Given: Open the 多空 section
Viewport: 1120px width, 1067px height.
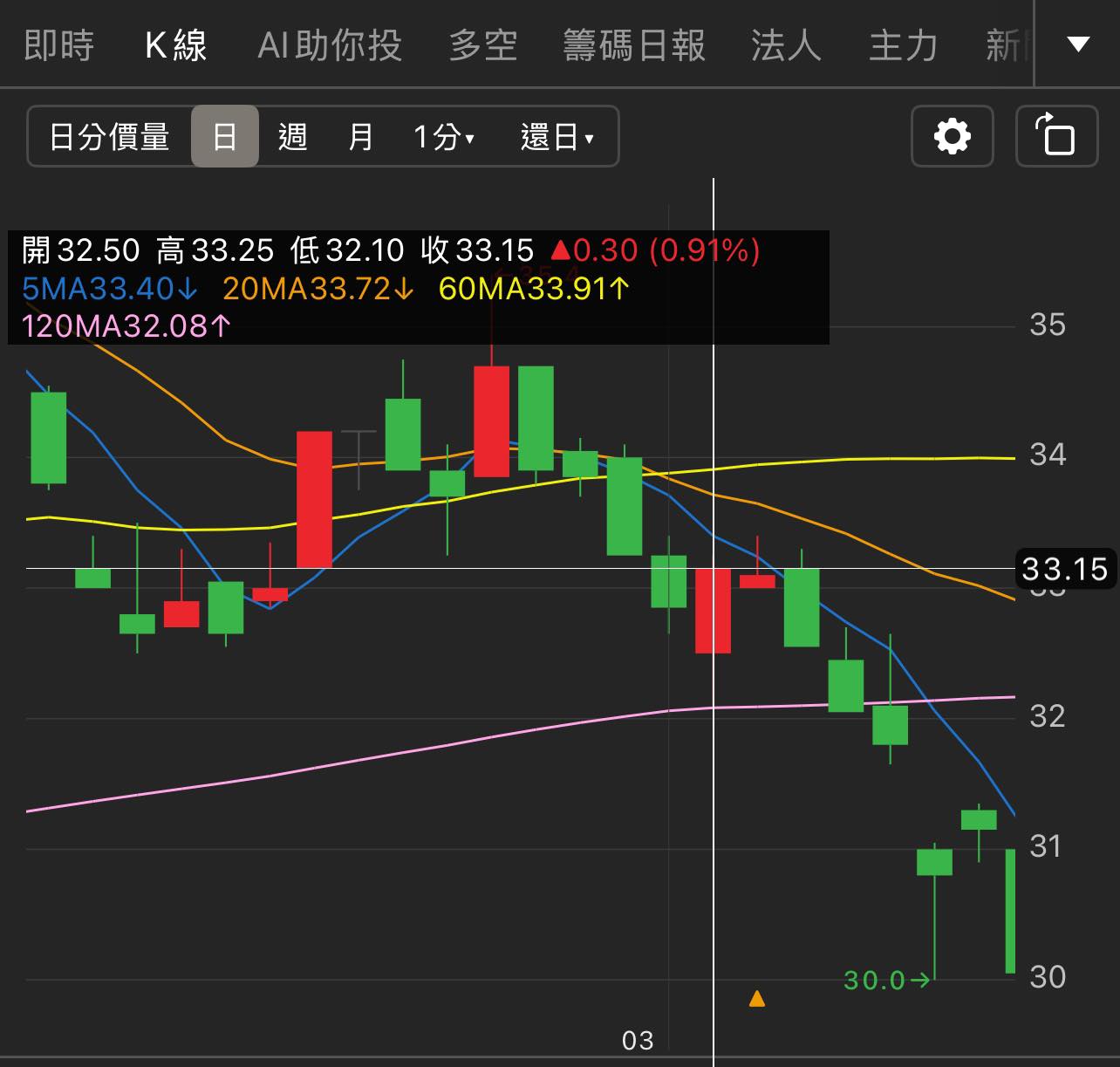Looking at the screenshot, I should [x=483, y=45].
